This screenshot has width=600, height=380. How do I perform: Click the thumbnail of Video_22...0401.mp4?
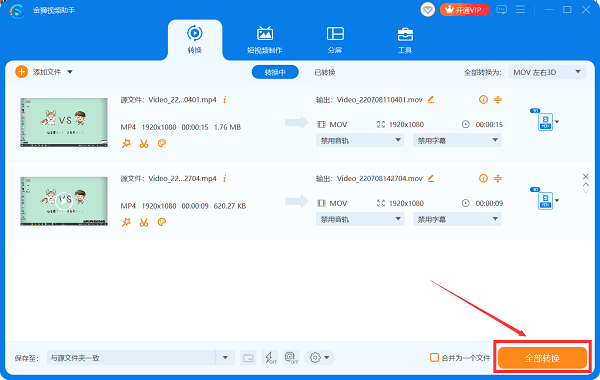point(64,122)
